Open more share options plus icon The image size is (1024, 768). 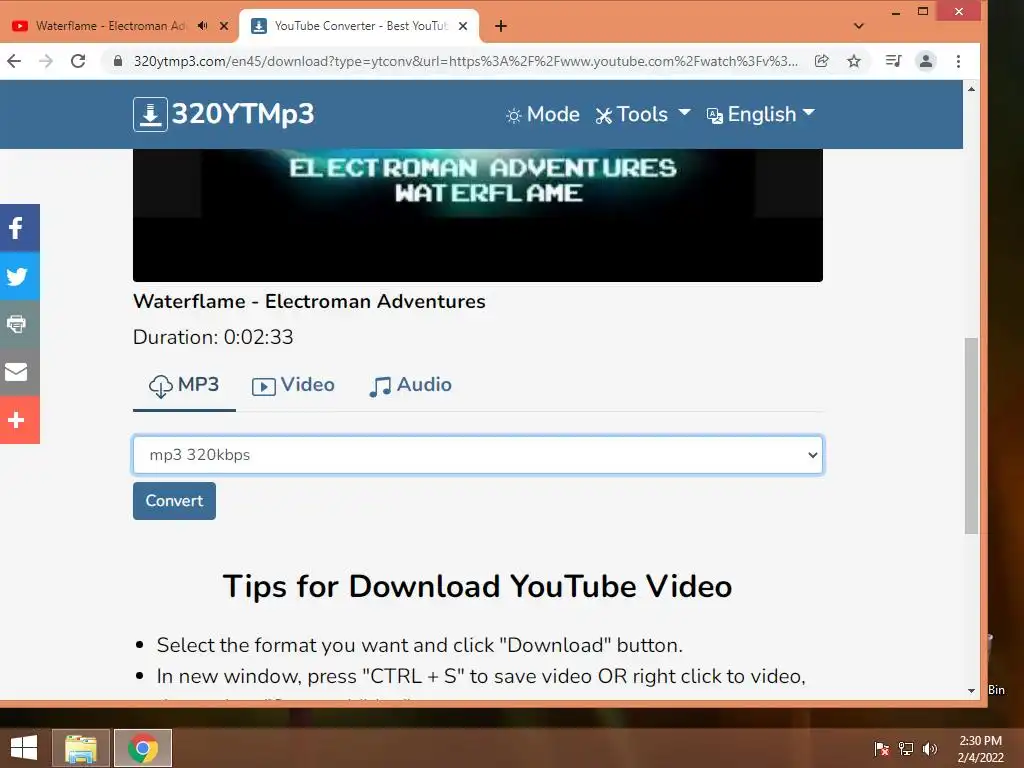(18, 420)
